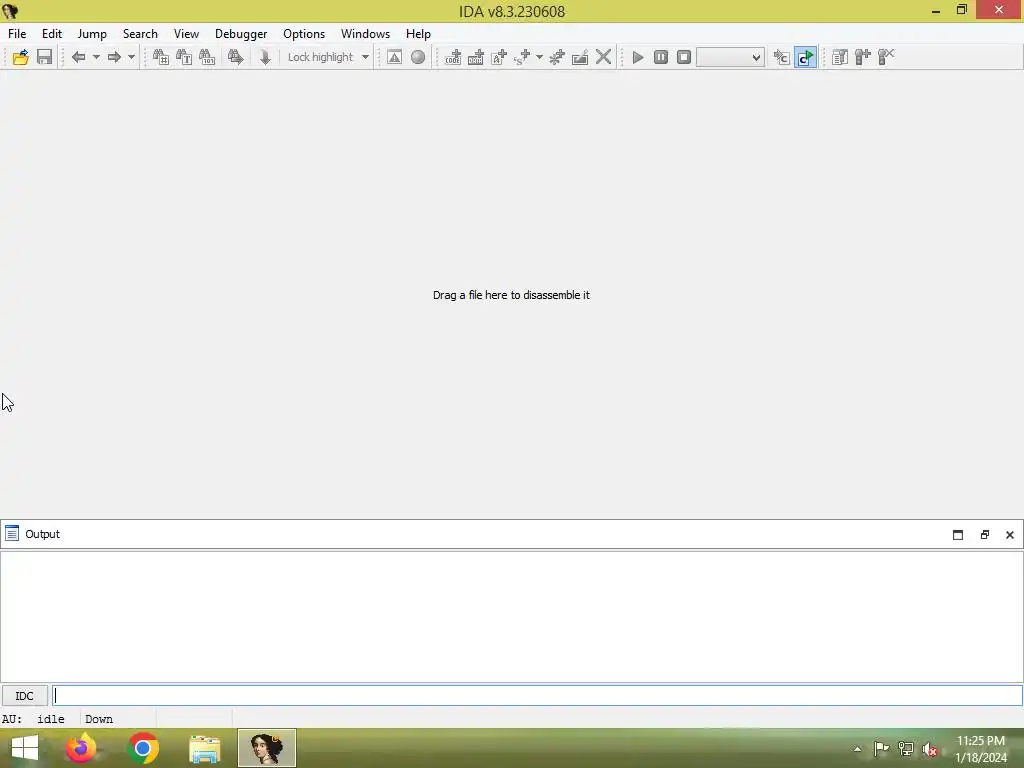Expand the arrow beside structure icon
This screenshot has width=1024, height=768.
click(x=539, y=57)
